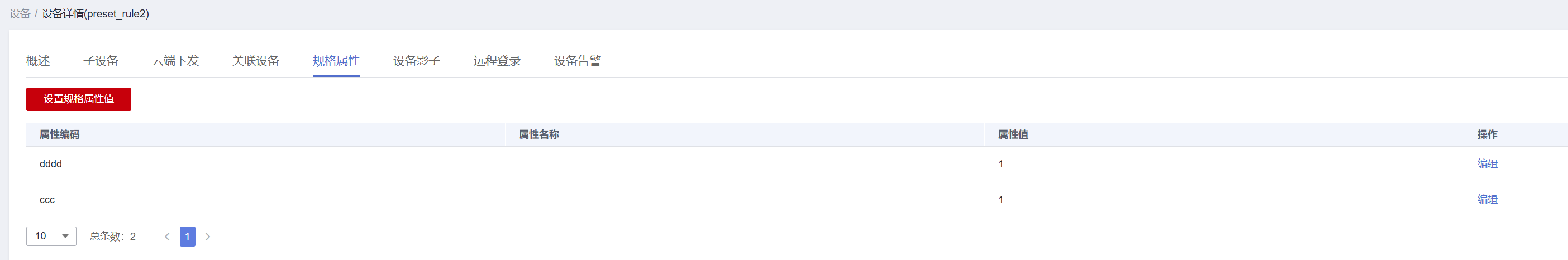Switch to the 关联设备 tab
Image resolution: width=1568 pixels, height=260 pixels.
tap(256, 61)
